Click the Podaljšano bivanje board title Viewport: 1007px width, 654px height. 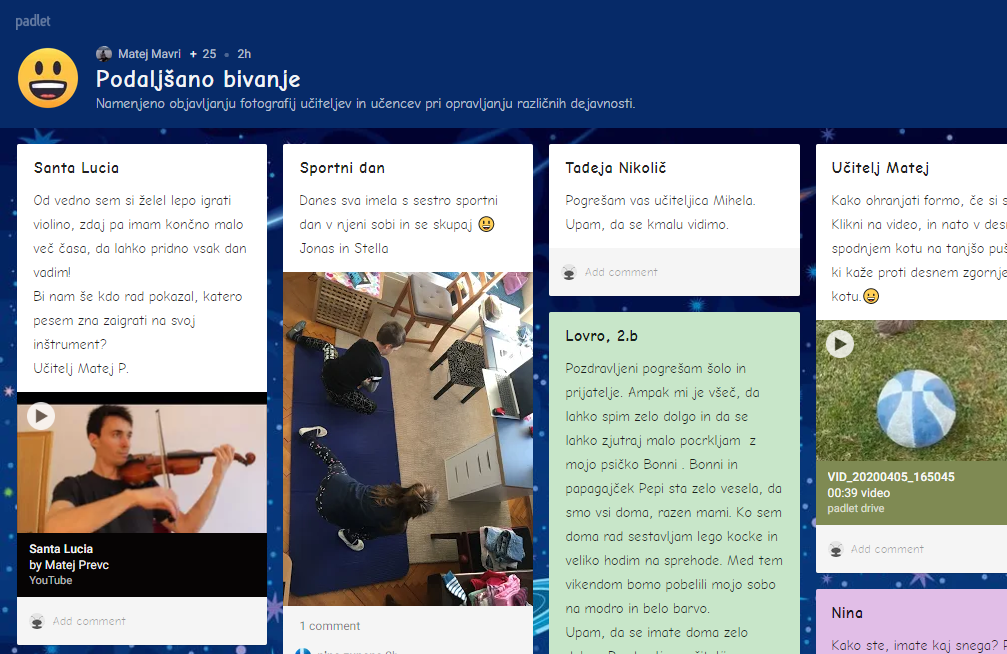click(198, 79)
